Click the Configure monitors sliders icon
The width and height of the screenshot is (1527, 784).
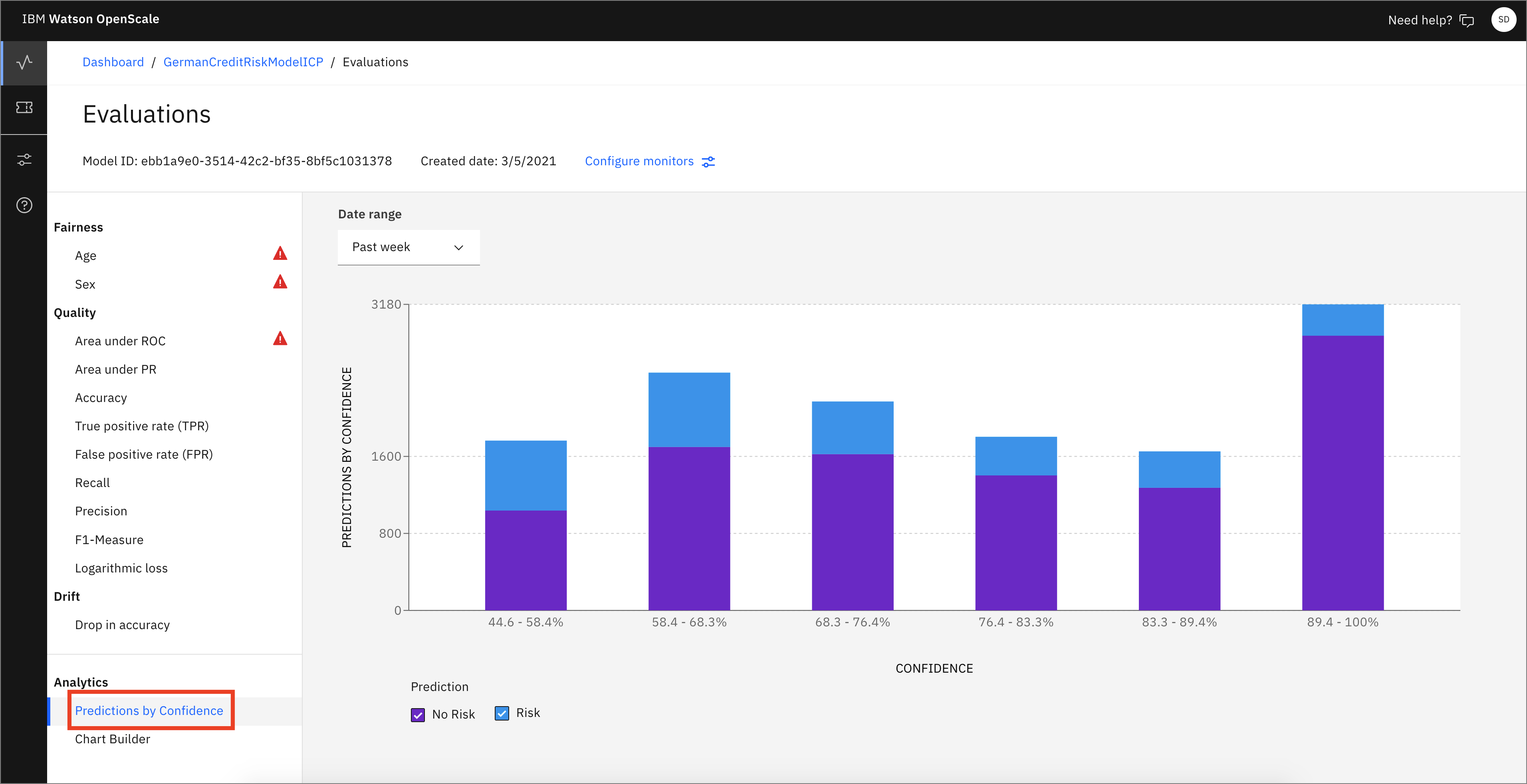(708, 162)
